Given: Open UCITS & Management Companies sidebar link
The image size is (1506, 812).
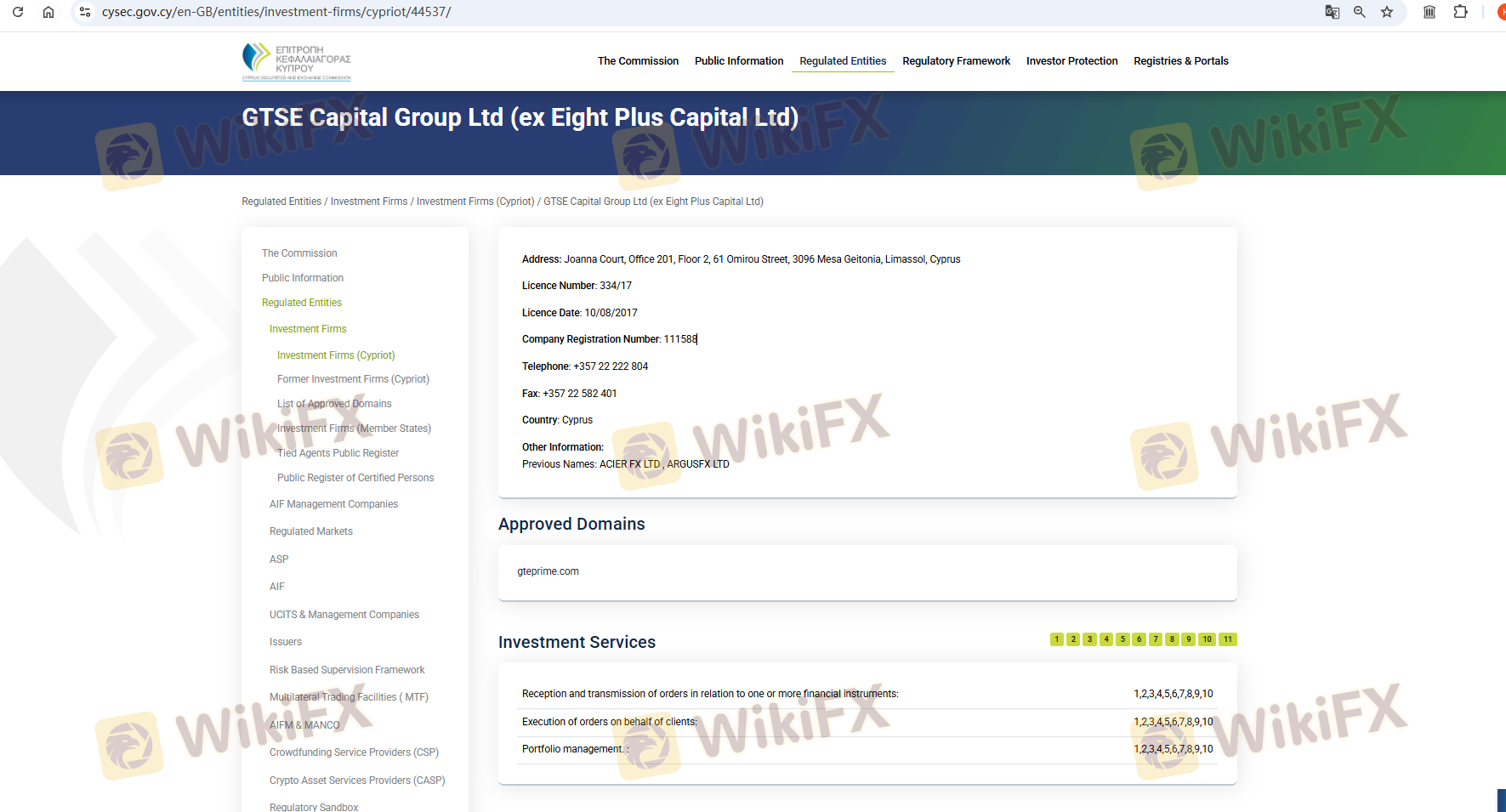Looking at the screenshot, I should (x=344, y=615).
